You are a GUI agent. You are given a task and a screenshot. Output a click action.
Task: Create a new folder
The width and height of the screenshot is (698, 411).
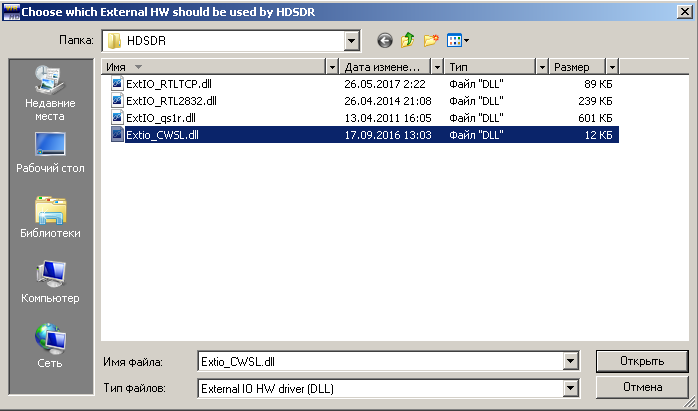tap(431, 41)
